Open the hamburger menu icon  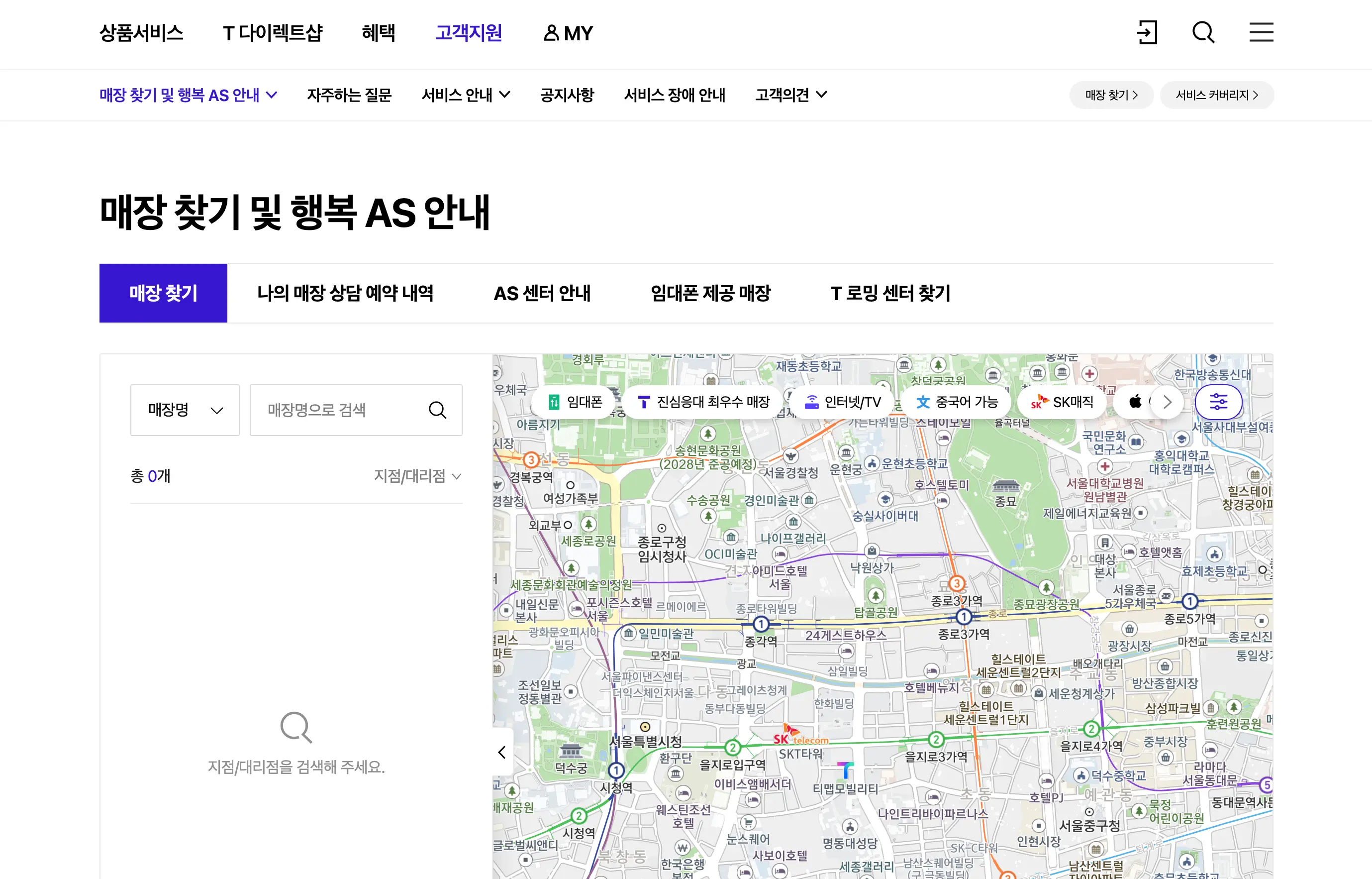point(1261,32)
